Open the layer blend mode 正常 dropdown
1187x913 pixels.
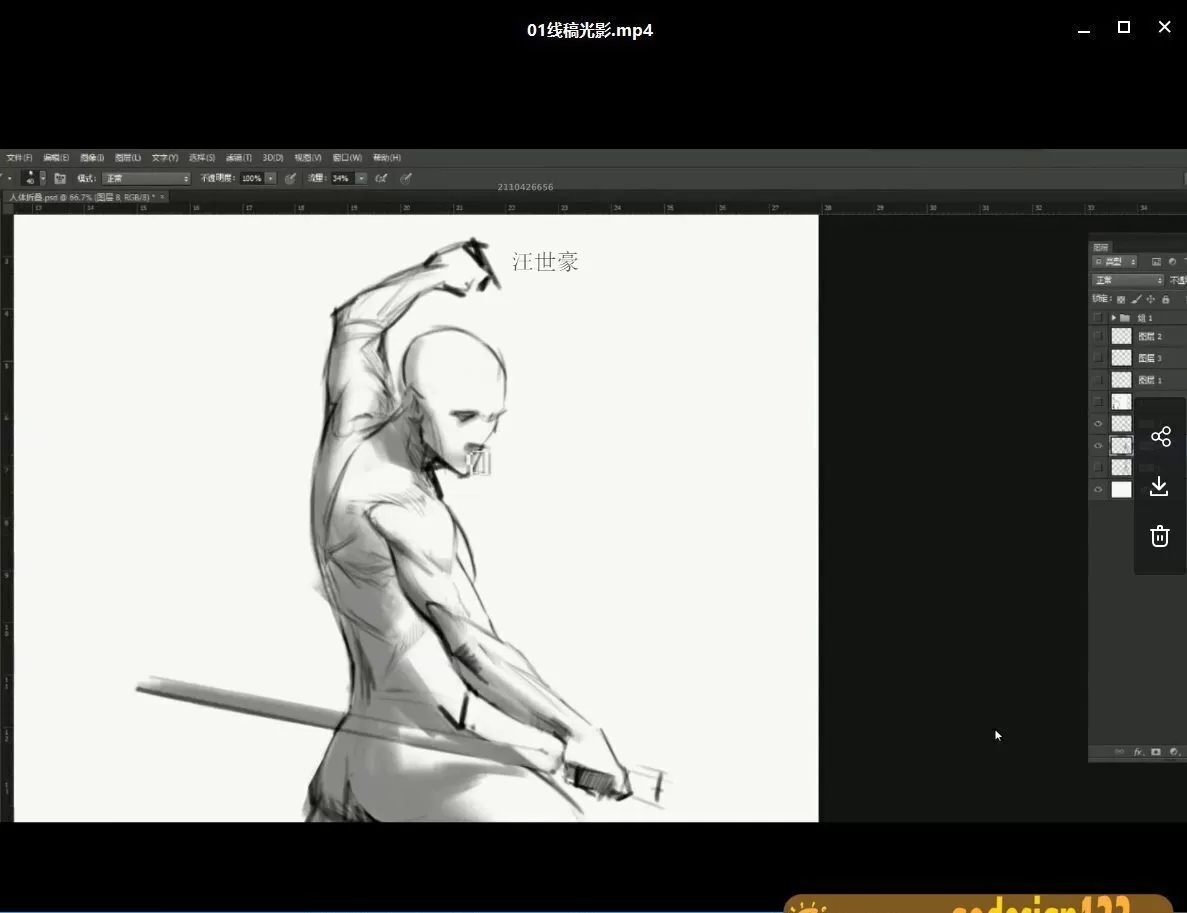coord(1127,280)
